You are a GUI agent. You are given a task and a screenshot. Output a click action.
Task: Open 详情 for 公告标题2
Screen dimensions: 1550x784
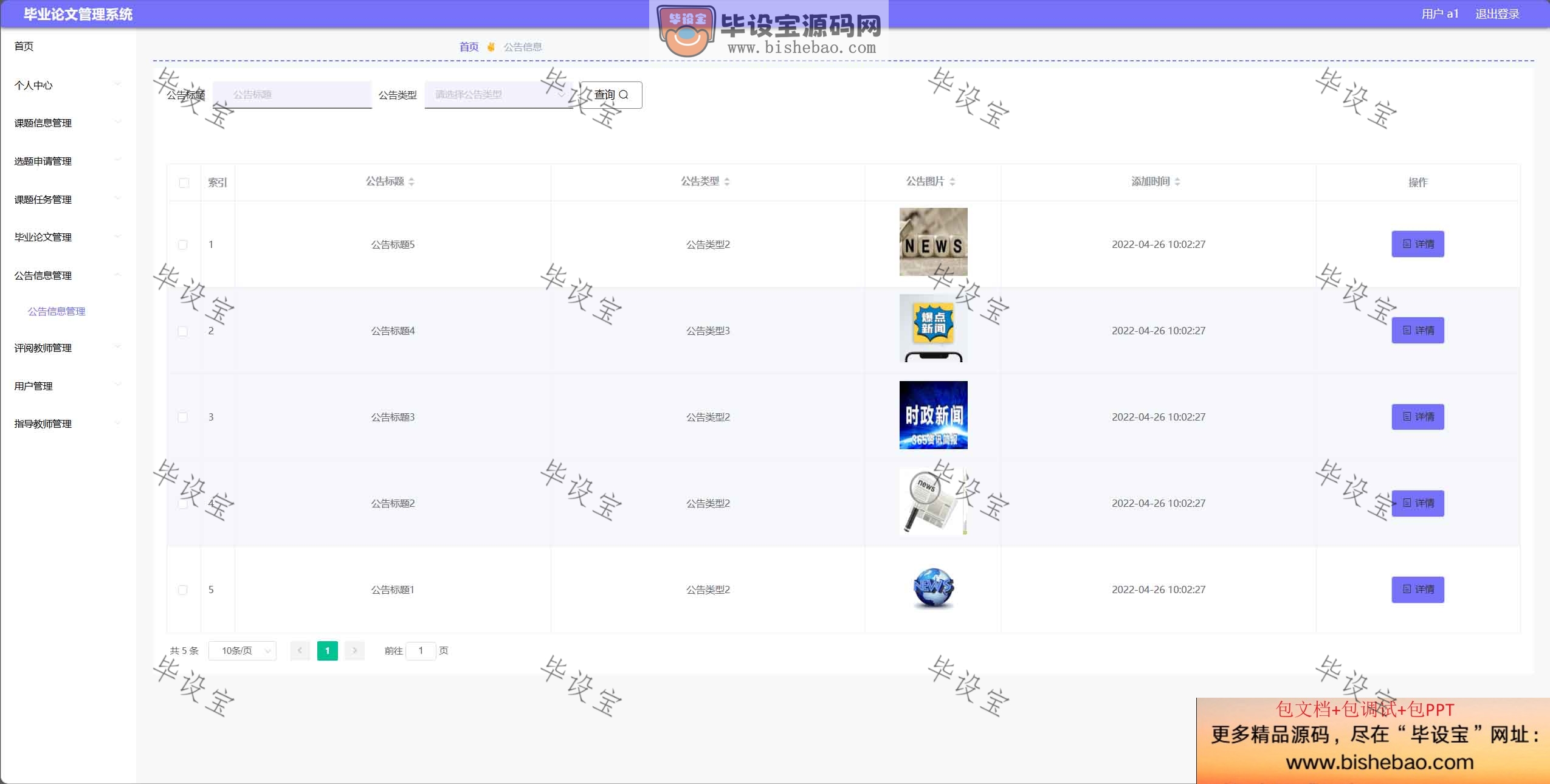[1417, 503]
